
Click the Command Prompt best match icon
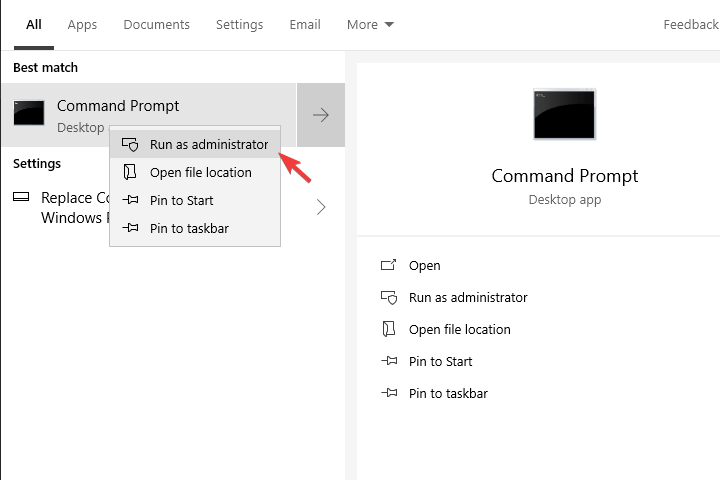(29, 113)
